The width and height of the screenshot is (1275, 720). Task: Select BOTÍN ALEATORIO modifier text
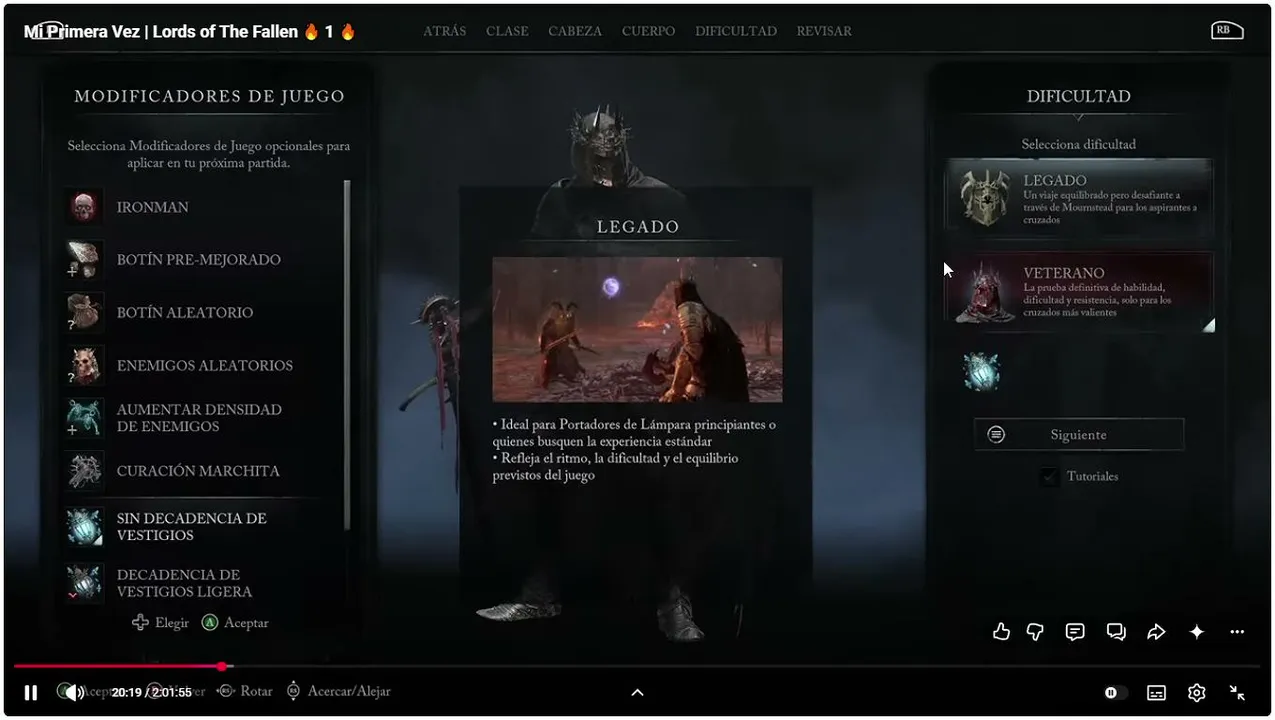click(x=185, y=313)
